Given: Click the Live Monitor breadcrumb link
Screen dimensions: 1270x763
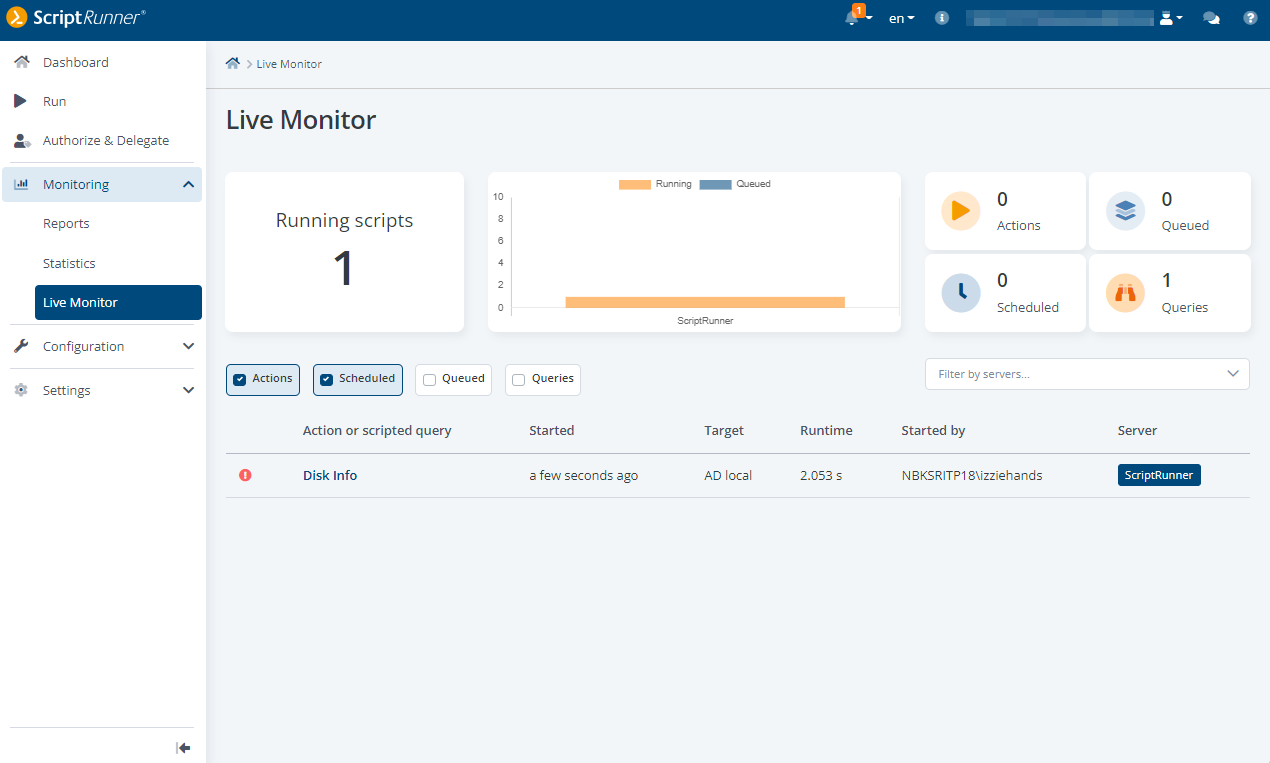Looking at the screenshot, I should 289,64.
